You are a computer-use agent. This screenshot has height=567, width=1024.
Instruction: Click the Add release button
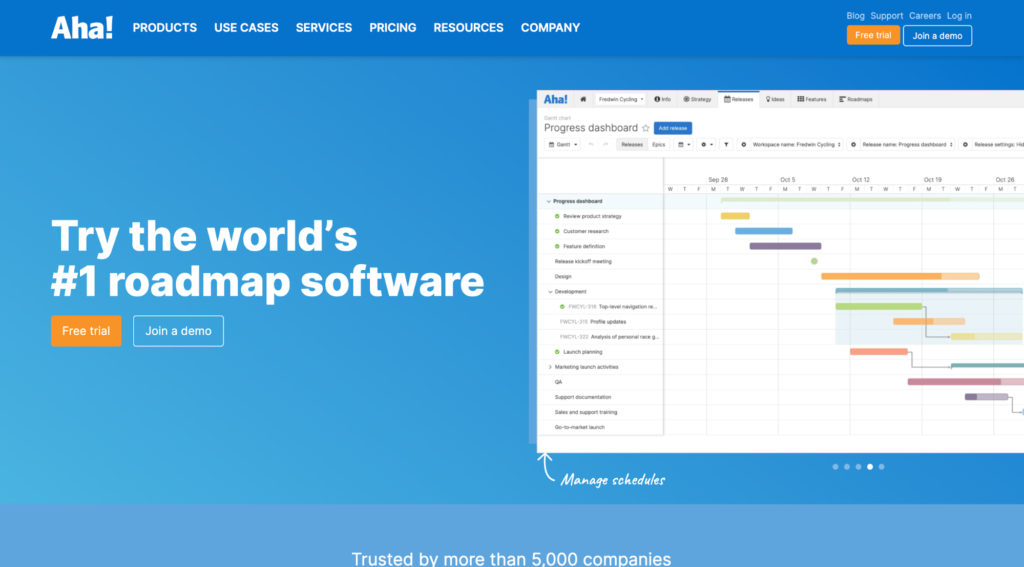[x=673, y=128]
